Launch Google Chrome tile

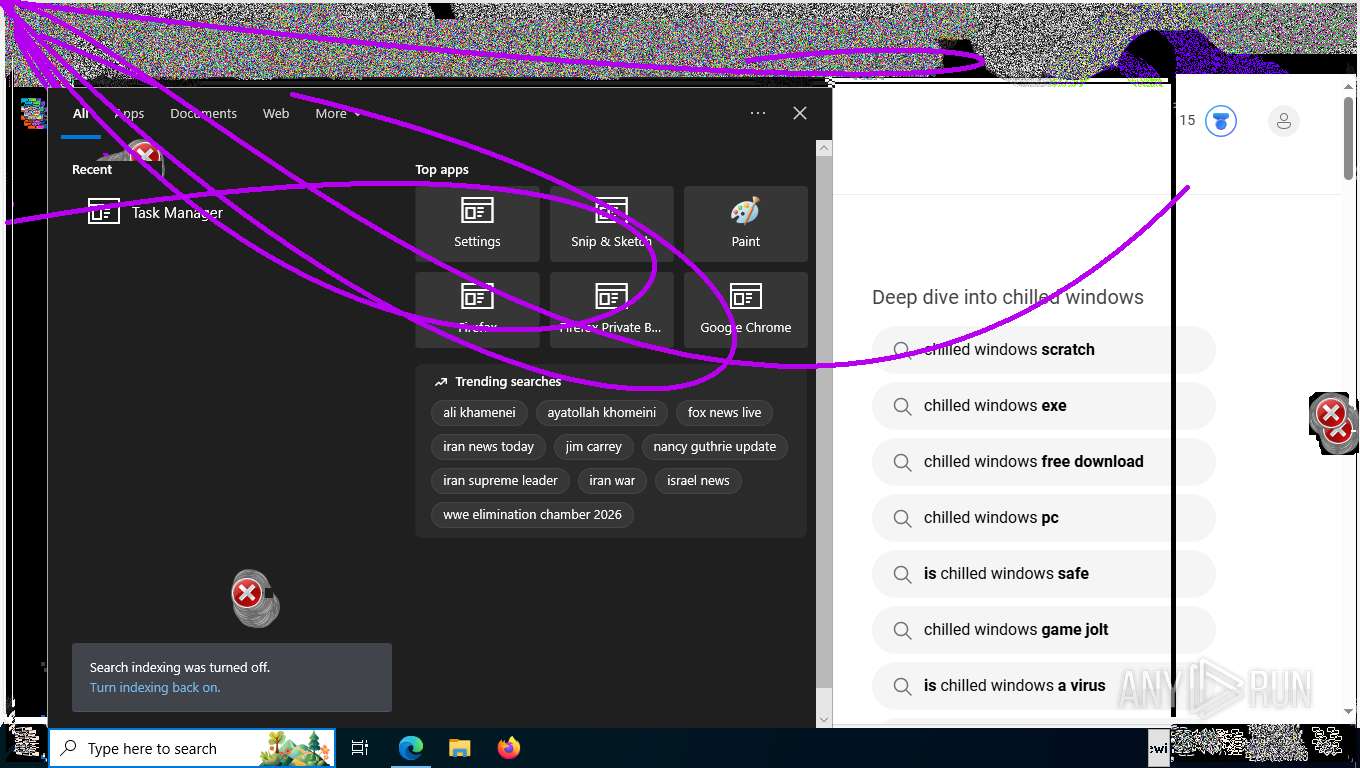point(746,310)
